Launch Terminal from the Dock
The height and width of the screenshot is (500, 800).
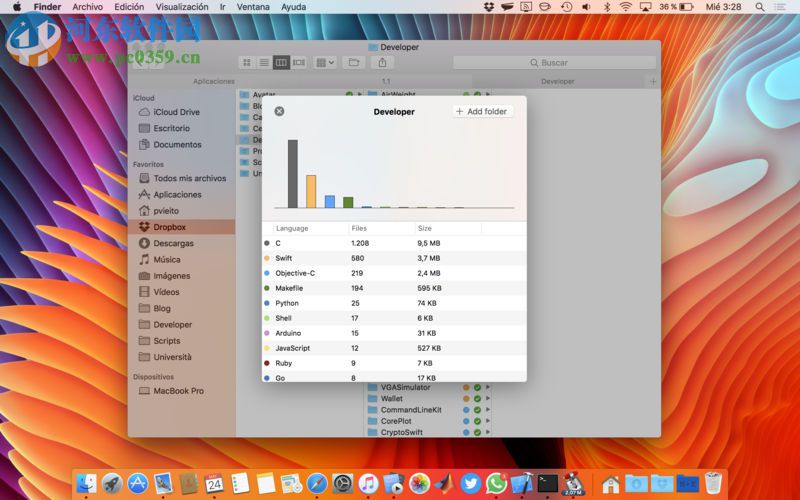(547, 483)
